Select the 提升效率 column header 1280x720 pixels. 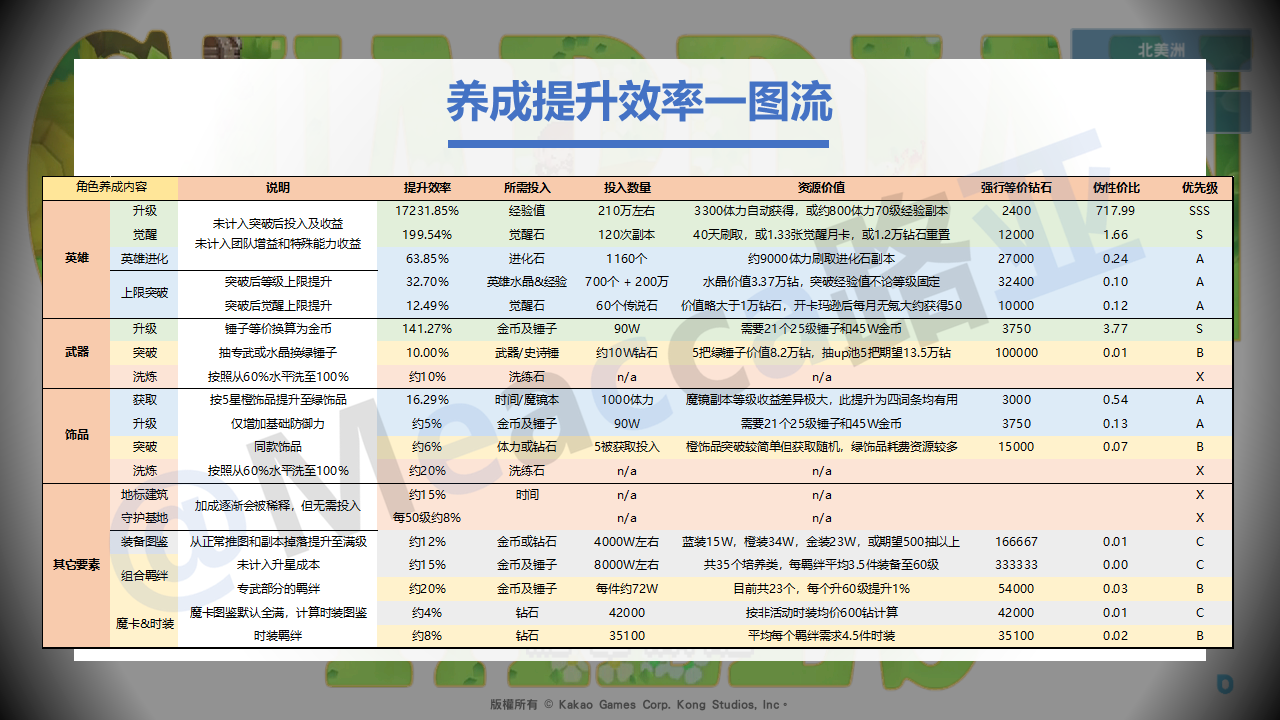coord(427,188)
